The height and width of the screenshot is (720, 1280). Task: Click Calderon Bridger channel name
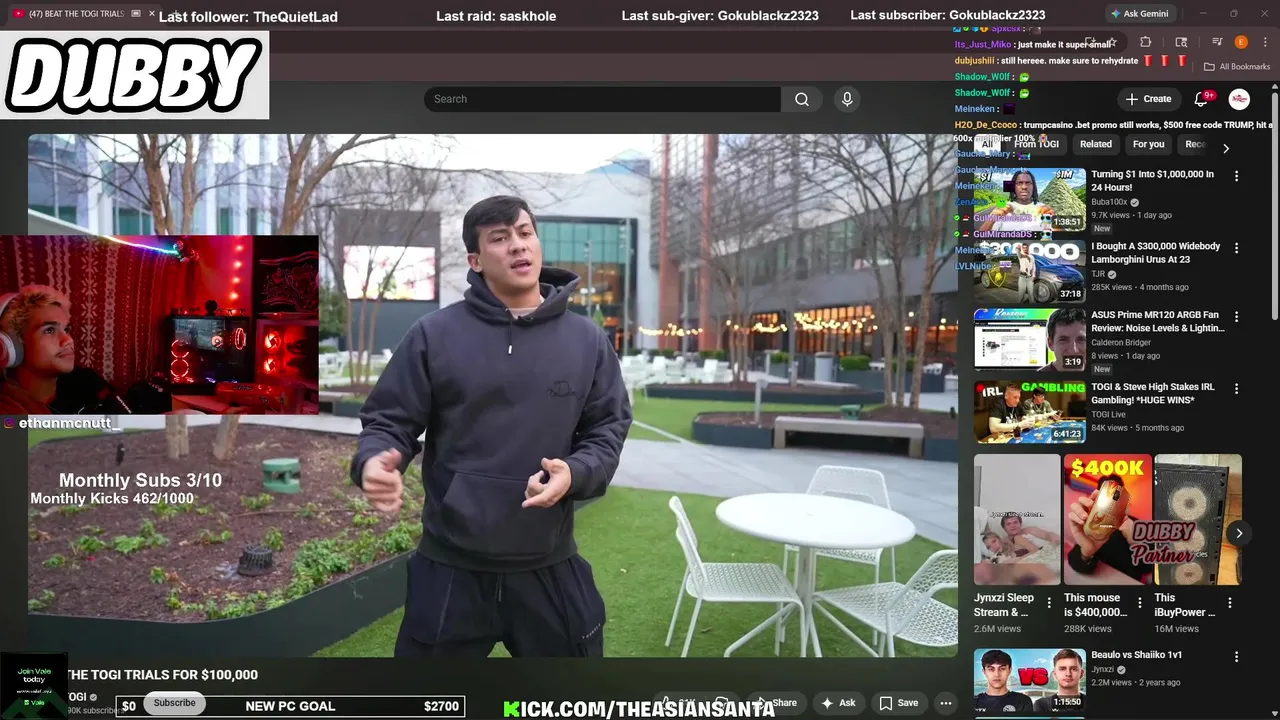click(x=1121, y=343)
